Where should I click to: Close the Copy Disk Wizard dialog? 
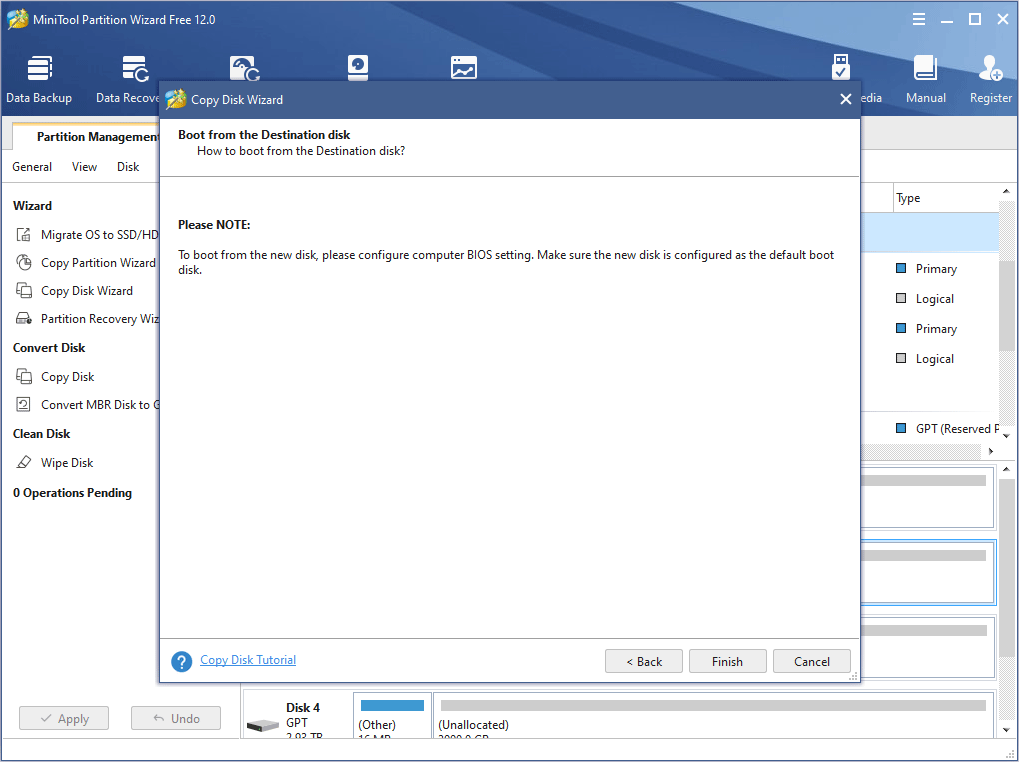coord(845,99)
